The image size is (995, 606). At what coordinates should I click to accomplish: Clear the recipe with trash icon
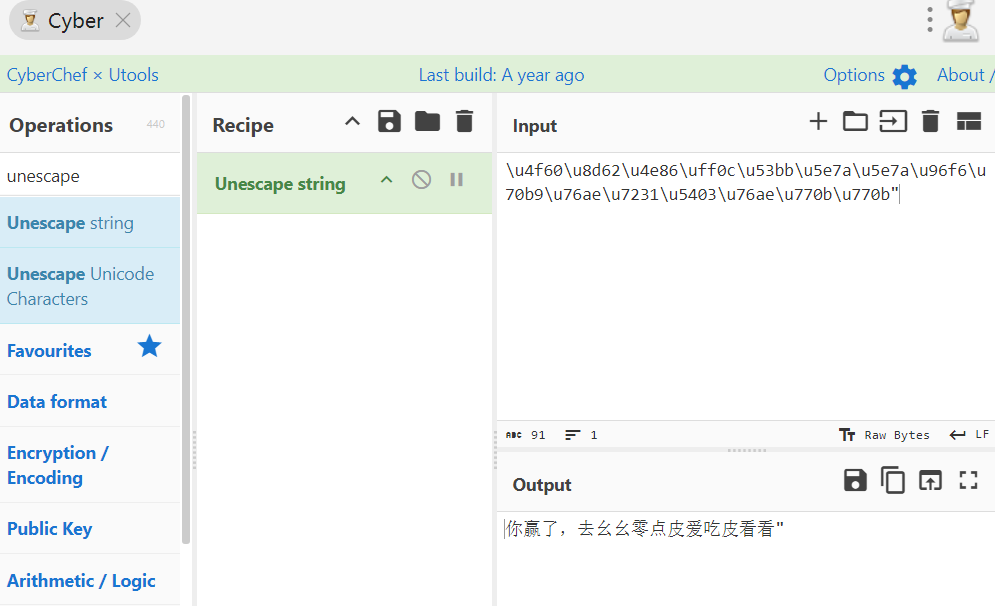click(x=465, y=121)
